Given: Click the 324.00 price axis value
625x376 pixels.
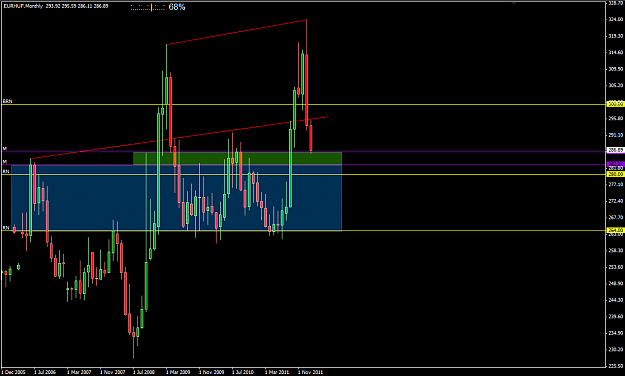Looking at the screenshot, I should 615,19.
